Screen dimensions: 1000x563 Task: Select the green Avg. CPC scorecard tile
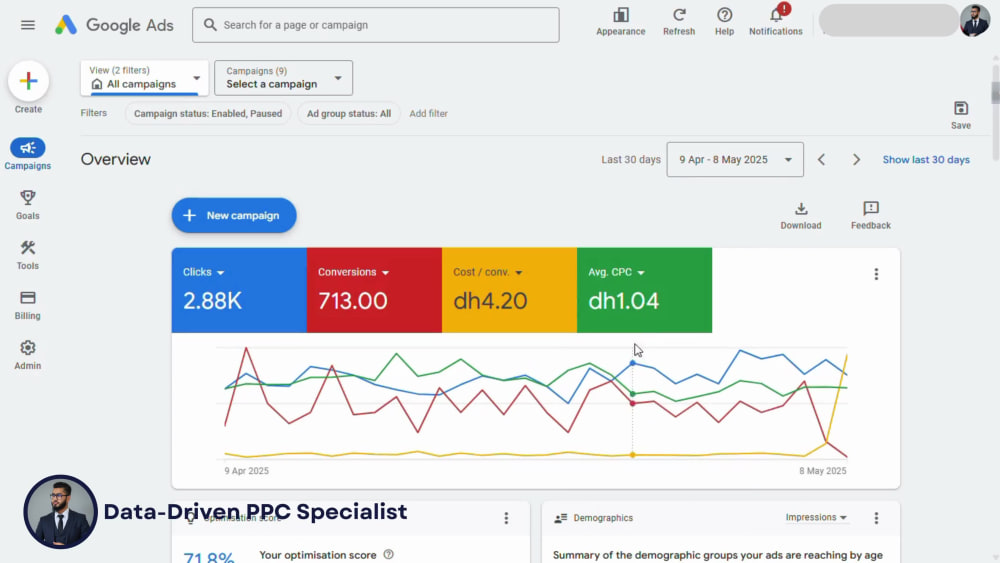click(x=645, y=290)
